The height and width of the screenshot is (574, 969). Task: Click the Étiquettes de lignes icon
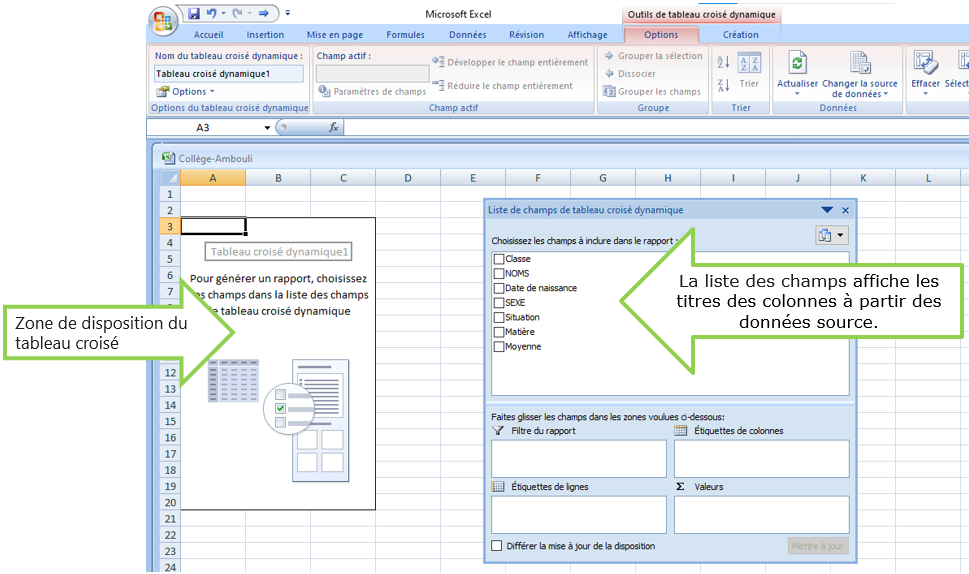point(498,486)
